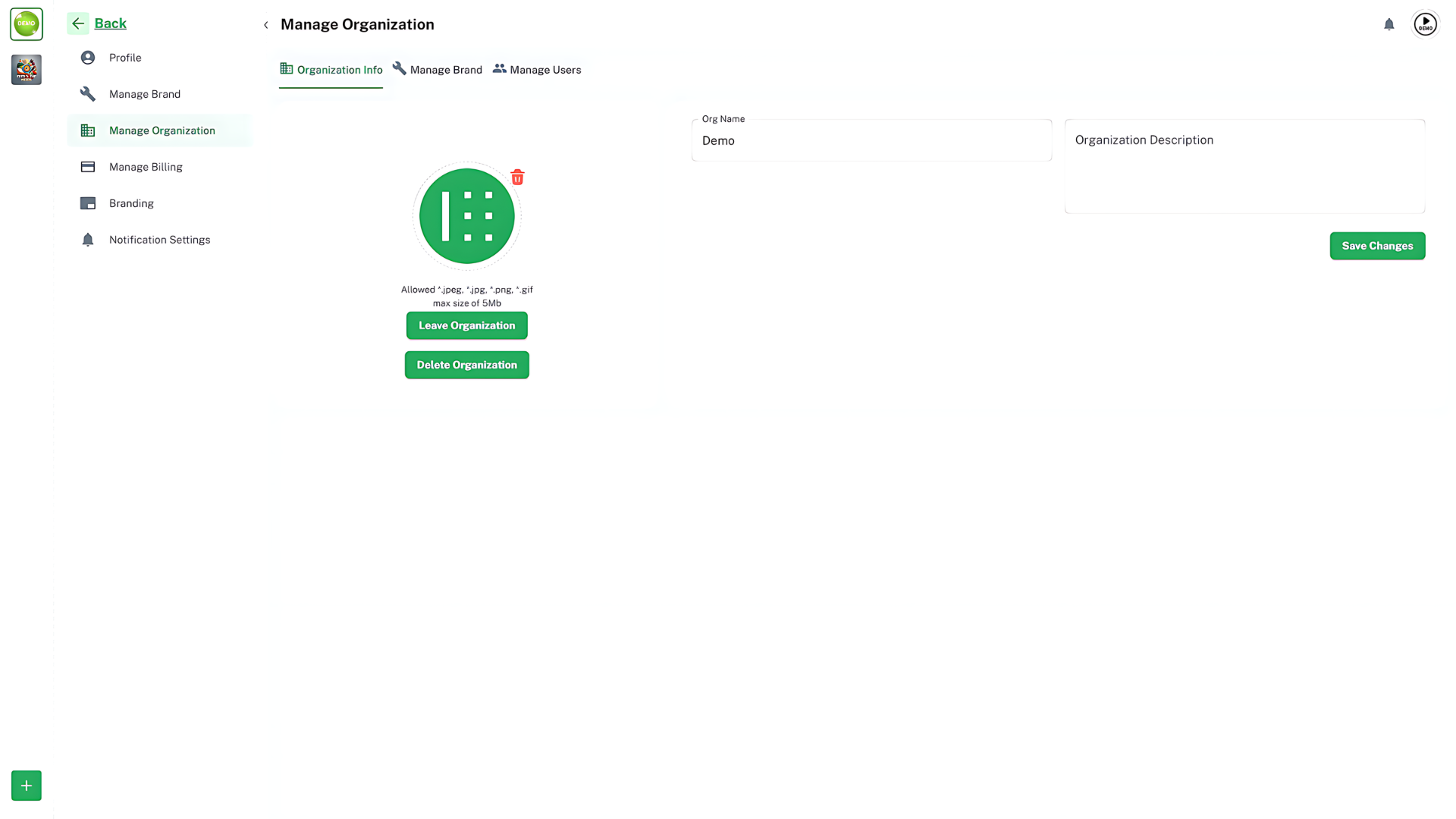Viewport: 1456px width, 819px height.
Task: Click the Branding sidebar icon
Action: click(88, 203)
